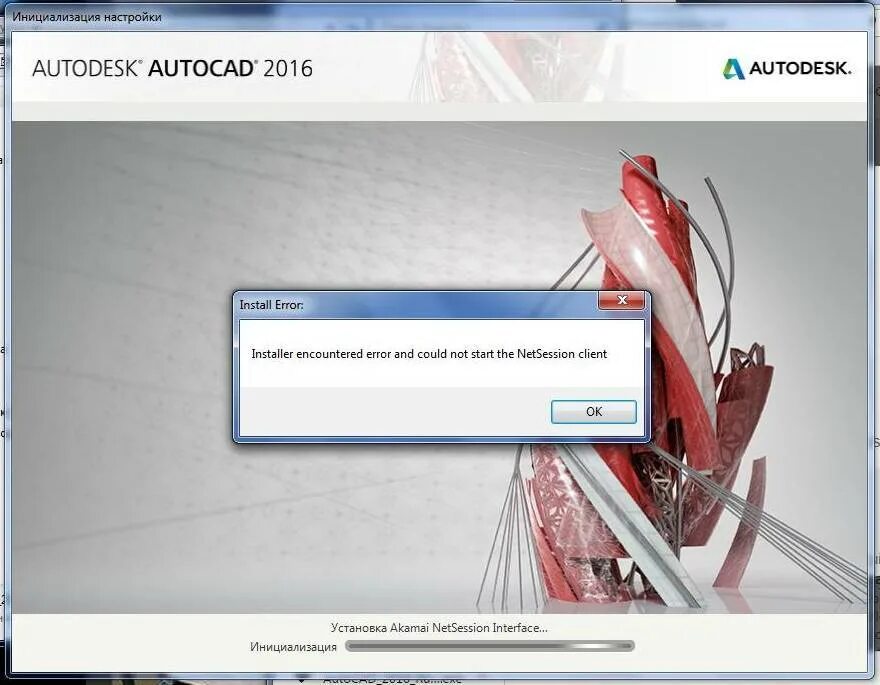Click the 'Инициализация настройки' window title
Viewport: 880px width, 685px height.
87,17
